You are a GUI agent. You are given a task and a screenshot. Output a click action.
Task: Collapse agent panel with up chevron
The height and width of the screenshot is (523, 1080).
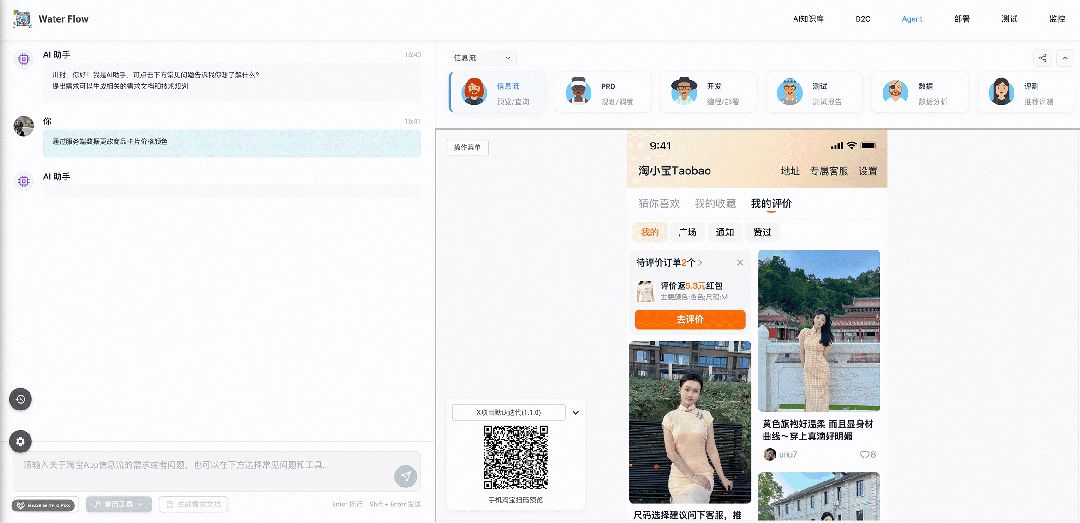(1065, 58)
